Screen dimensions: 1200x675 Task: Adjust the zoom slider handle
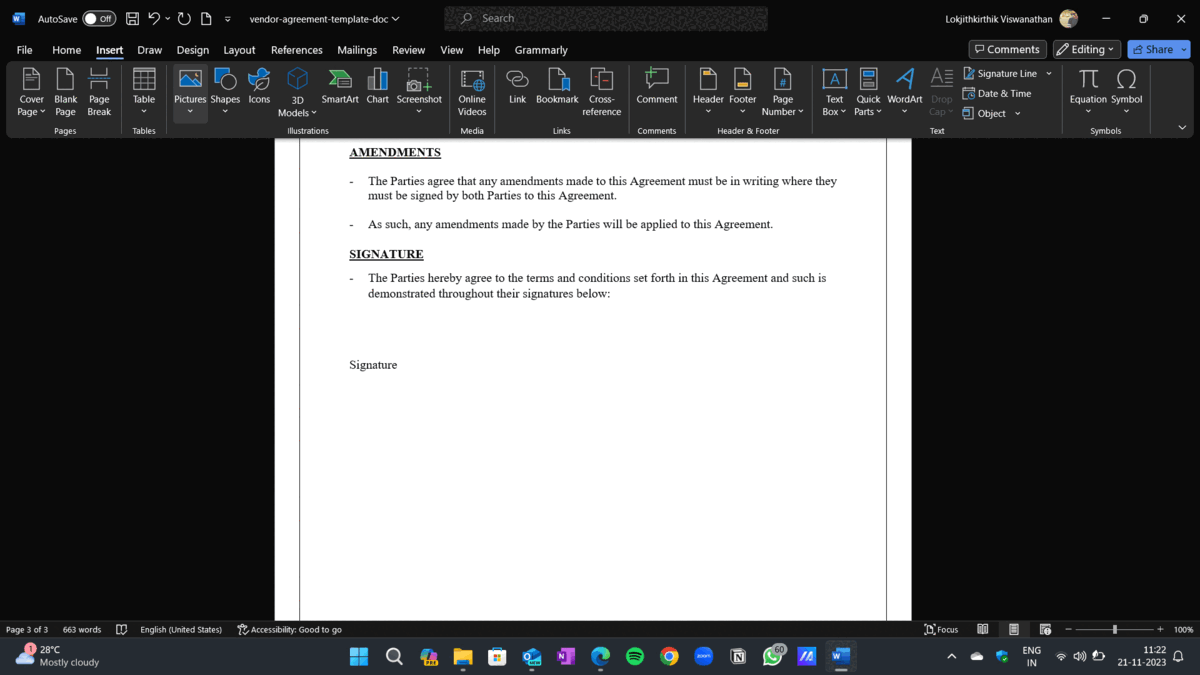click(1115, 630)
